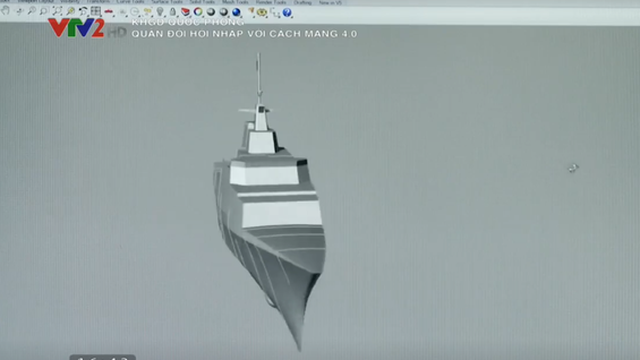The height and width of the screenshot is (360, 640).
Task: Select the gray Shaded Viewport sphere icon
Action: pyautogui.click(x=211, y=12)
